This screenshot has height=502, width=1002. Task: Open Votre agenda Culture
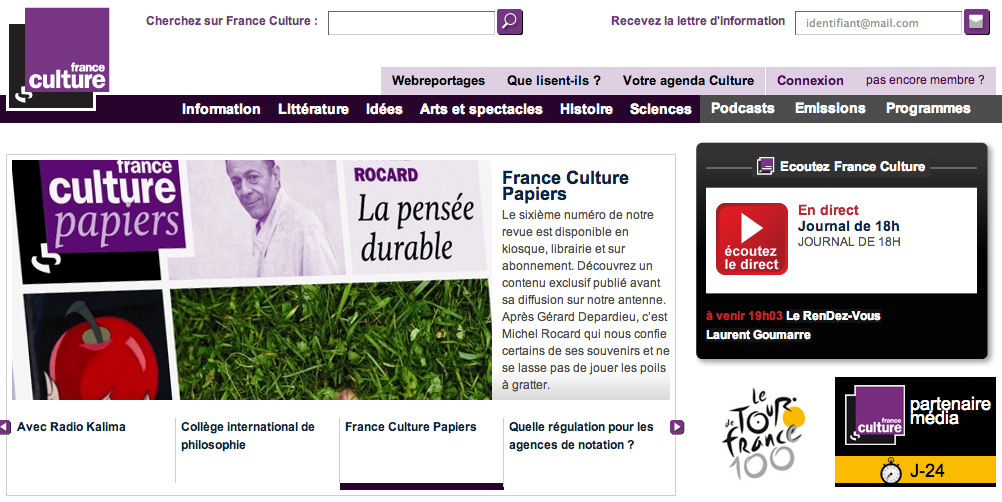(x=688, y=80)
